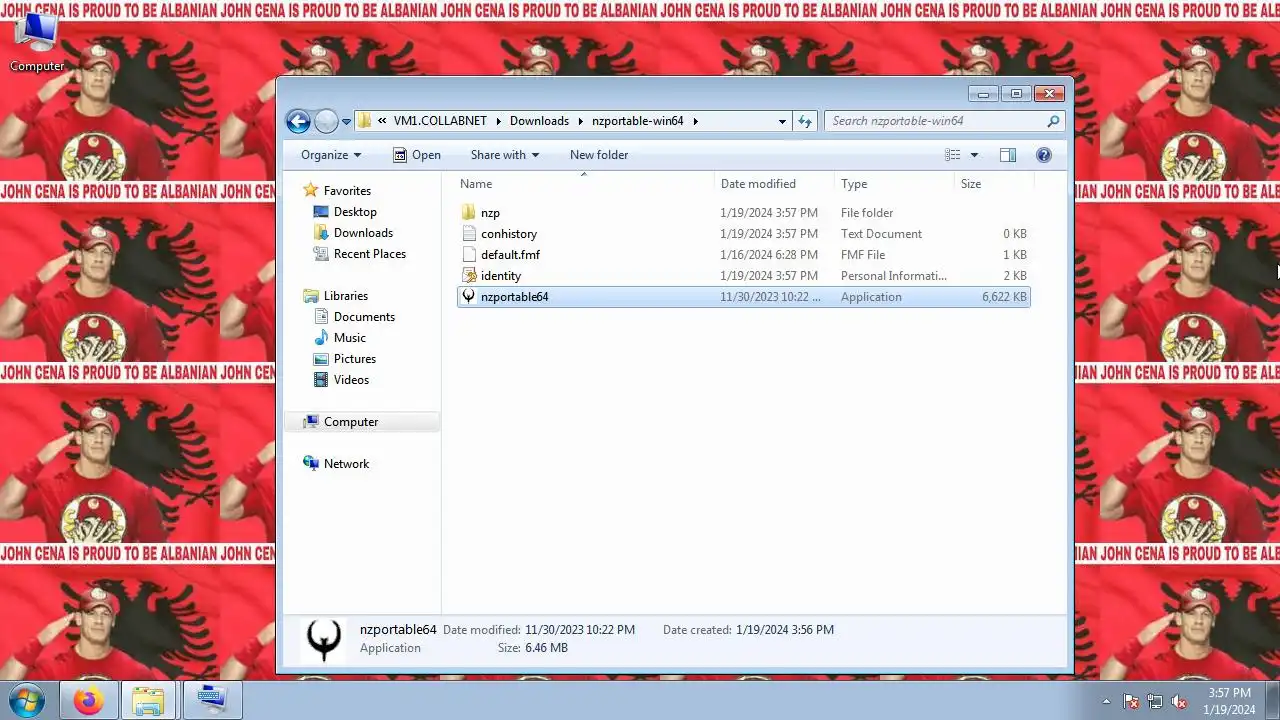Select the nzp folder icon

click(468, 213)
